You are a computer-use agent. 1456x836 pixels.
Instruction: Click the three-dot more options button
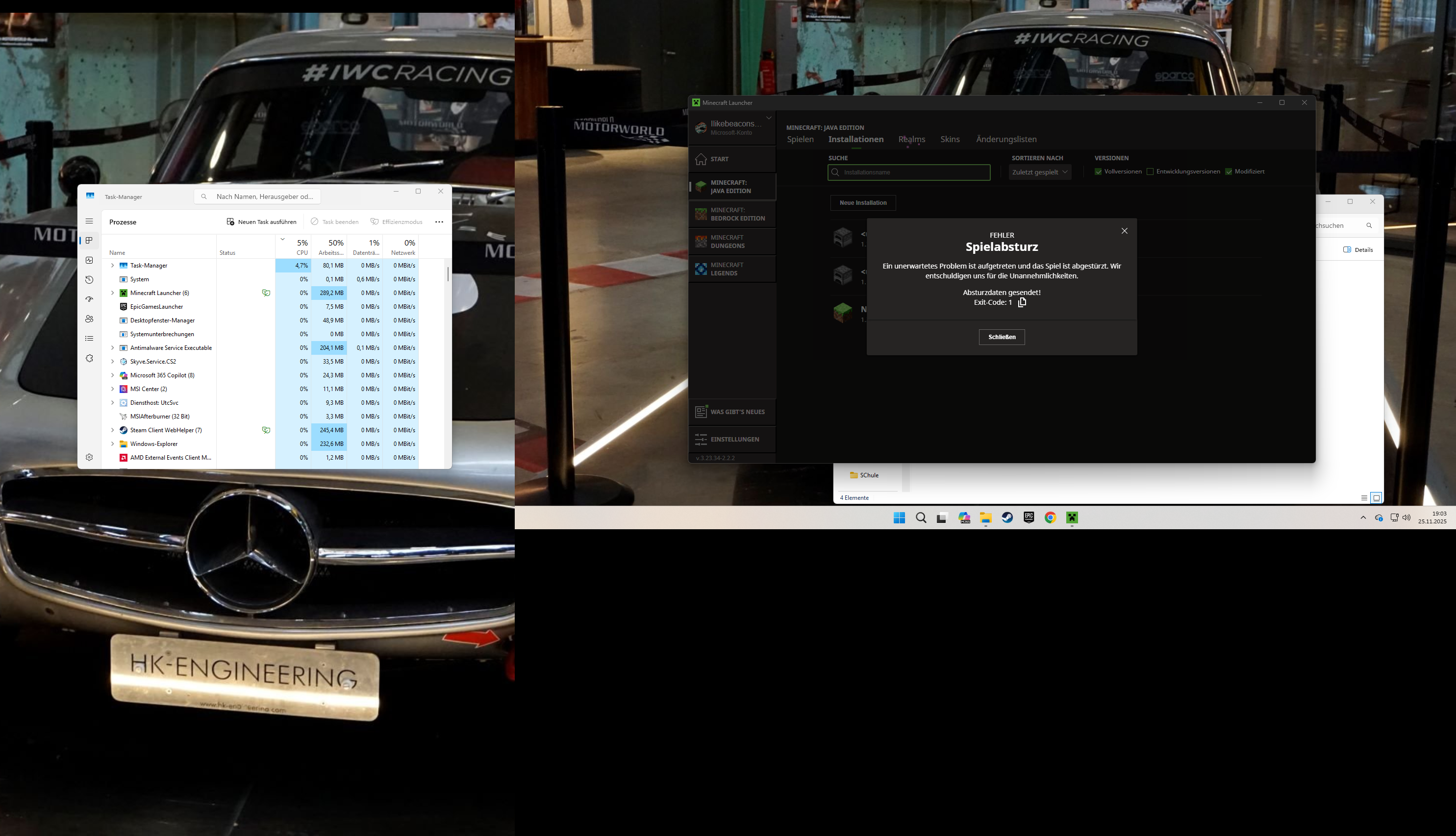[439, 221]
